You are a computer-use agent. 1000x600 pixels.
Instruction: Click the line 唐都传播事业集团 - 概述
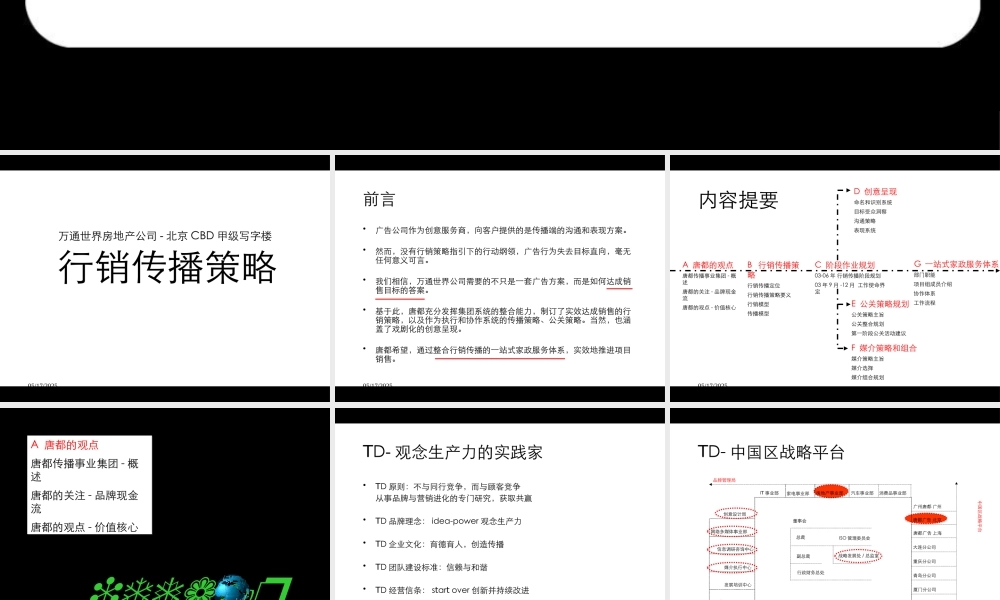click(84, 470)
